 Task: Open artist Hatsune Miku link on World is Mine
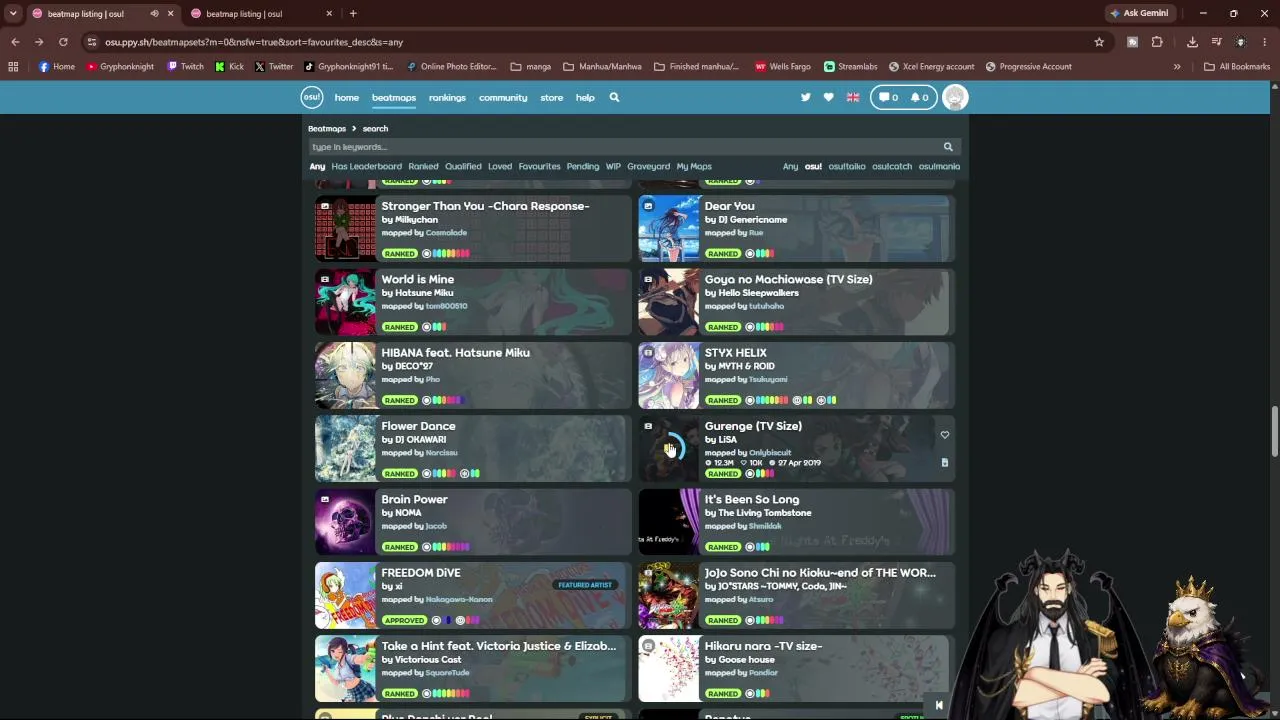[x=424, y=293]
